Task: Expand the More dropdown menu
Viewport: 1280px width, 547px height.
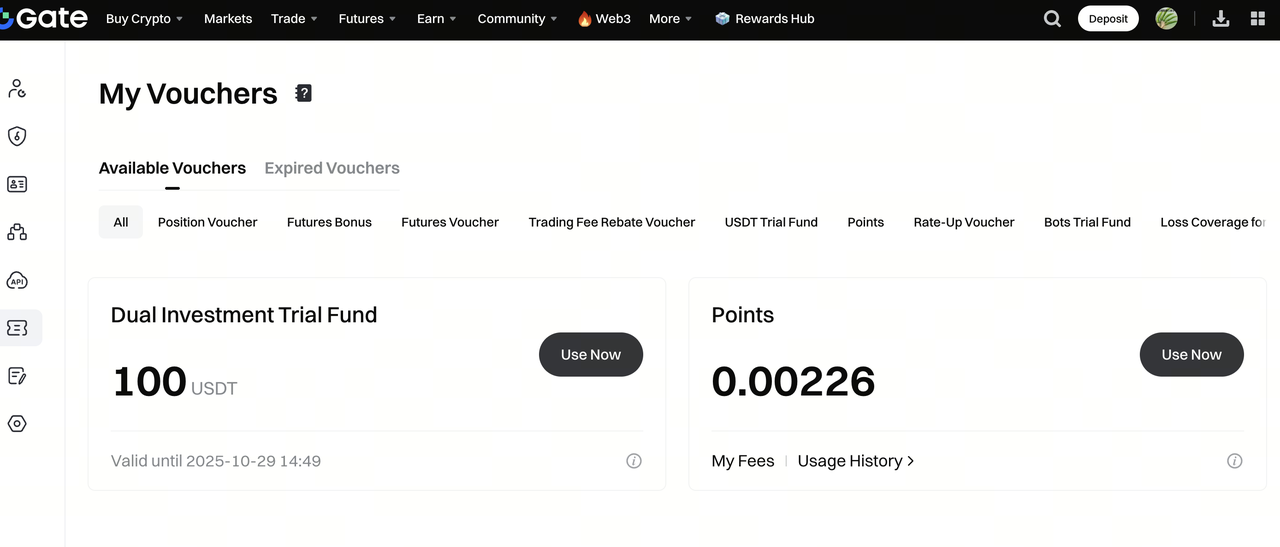Action: coord(670,19)
